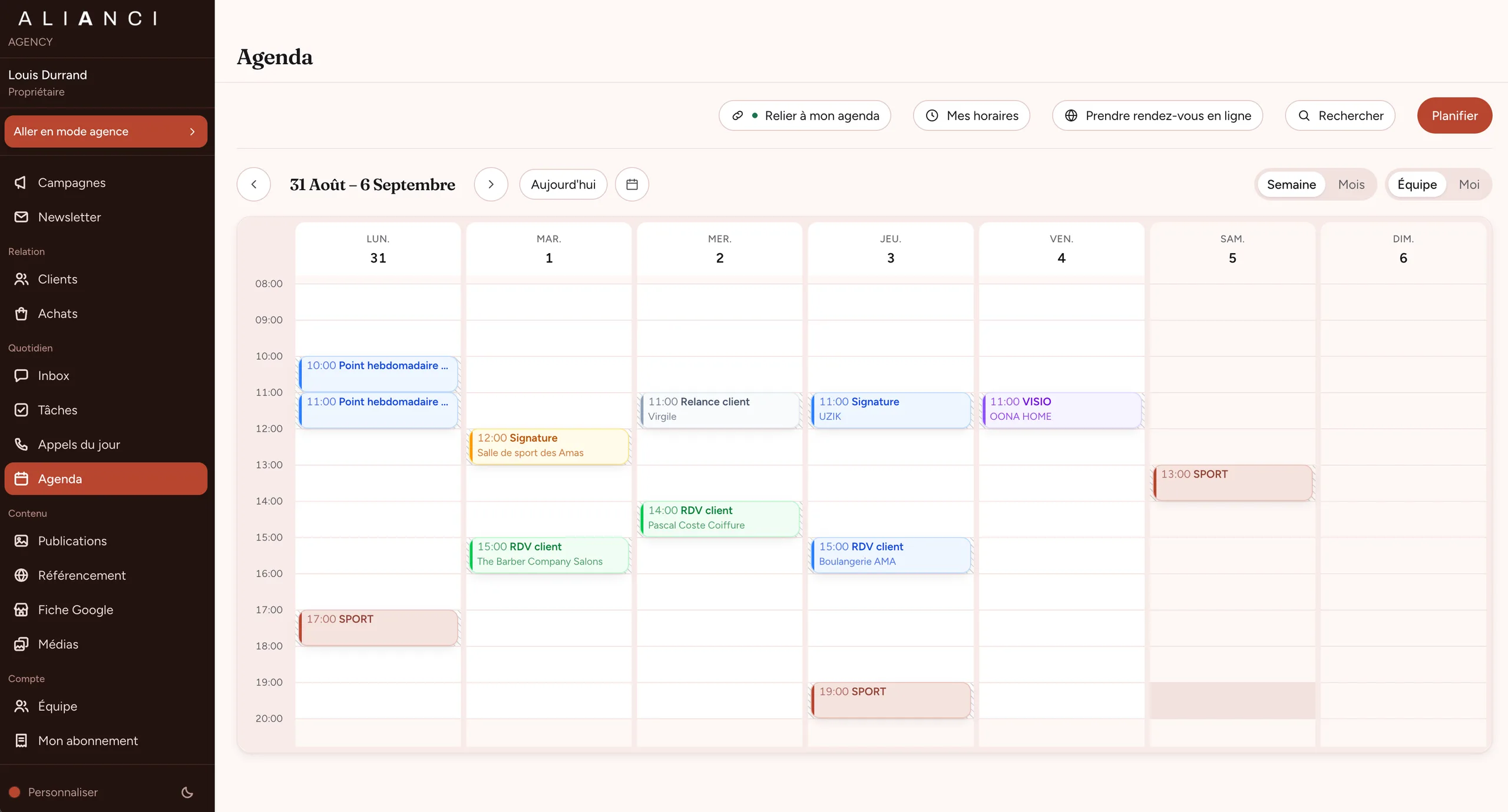Advance to the next week

(x=491, y=184)
